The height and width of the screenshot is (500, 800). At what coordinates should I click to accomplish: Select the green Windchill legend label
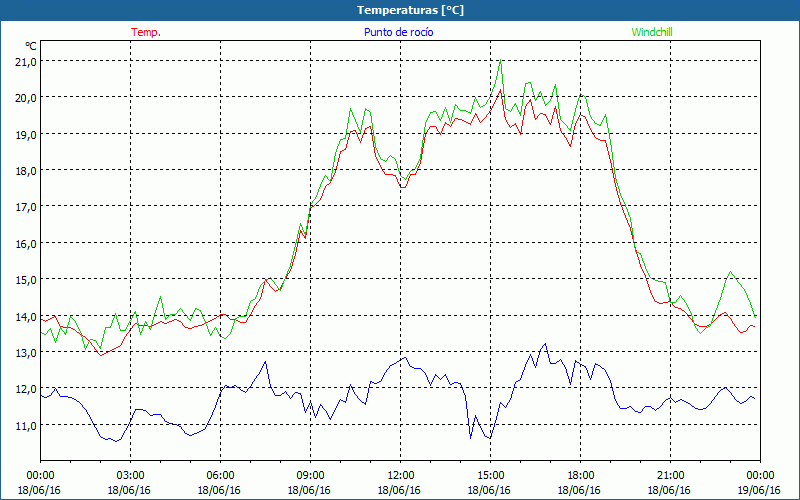coord(652,32)
